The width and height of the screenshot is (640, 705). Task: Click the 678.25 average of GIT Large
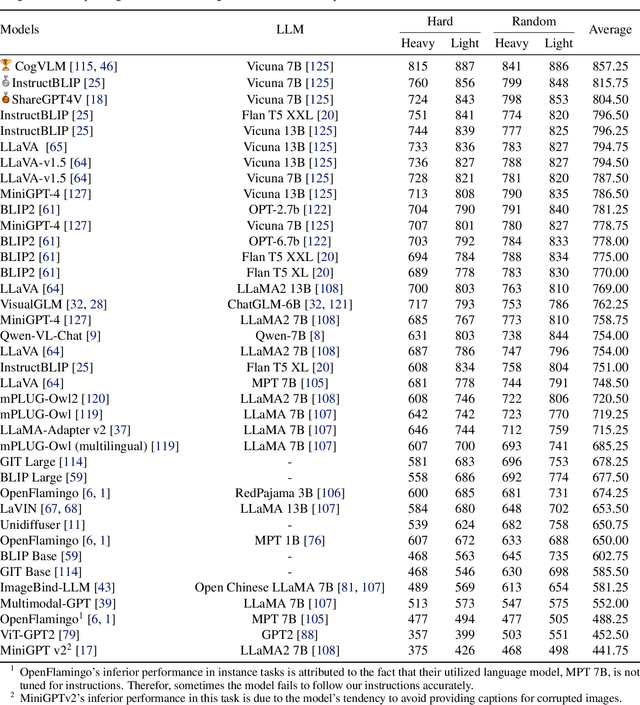pyautogui.click(x=610, y=462)
